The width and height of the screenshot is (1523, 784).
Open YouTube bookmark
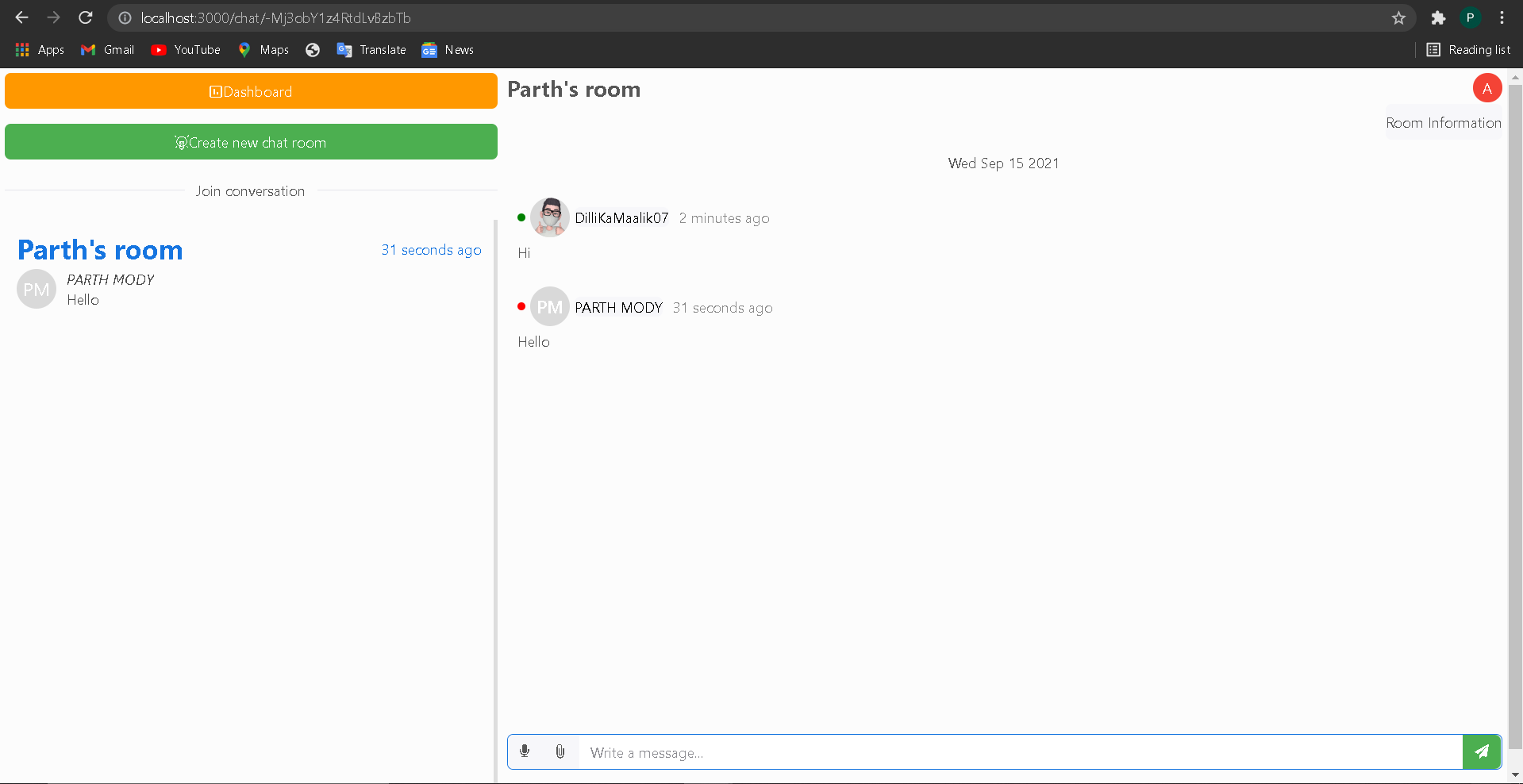point(186,50)
